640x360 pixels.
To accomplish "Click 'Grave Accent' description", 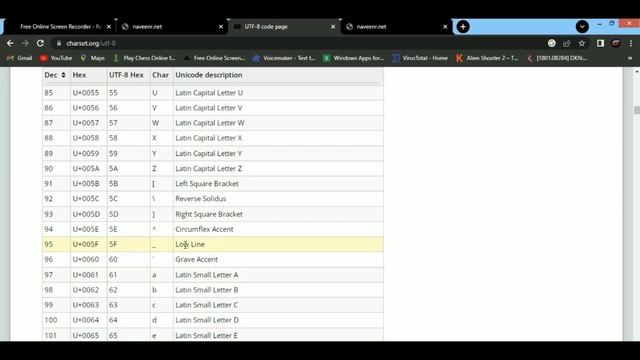I will (196, 259).
